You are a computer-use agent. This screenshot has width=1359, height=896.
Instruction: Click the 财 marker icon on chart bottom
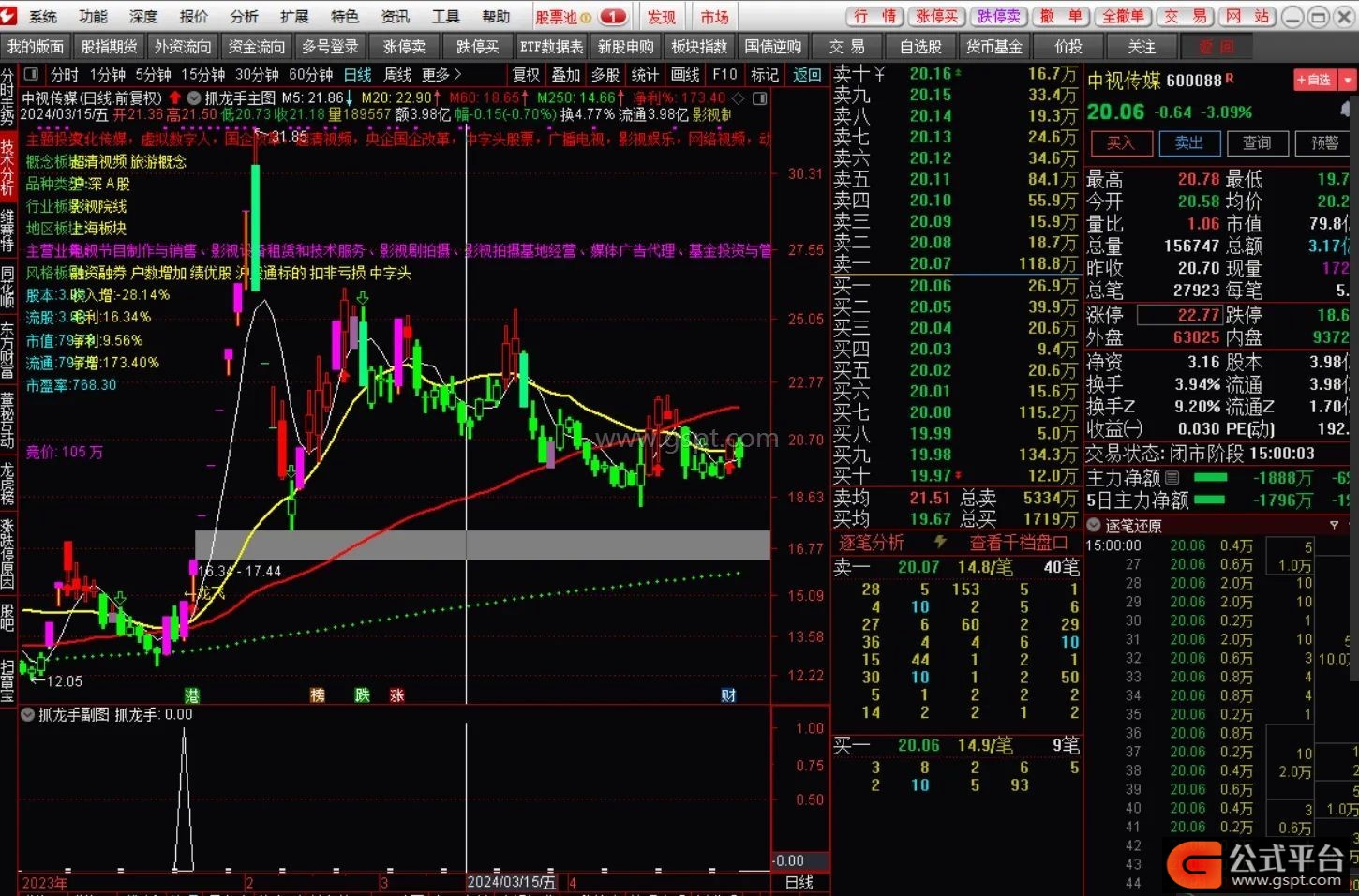click(x=728, y=695)
